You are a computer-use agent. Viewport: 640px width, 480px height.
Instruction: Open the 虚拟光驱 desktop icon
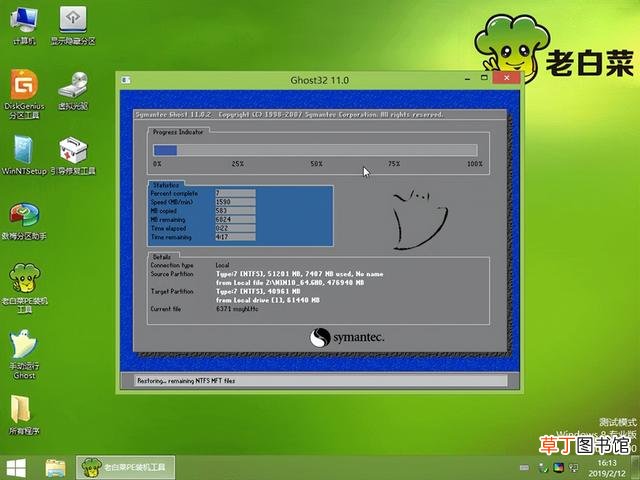pos(73,91)
